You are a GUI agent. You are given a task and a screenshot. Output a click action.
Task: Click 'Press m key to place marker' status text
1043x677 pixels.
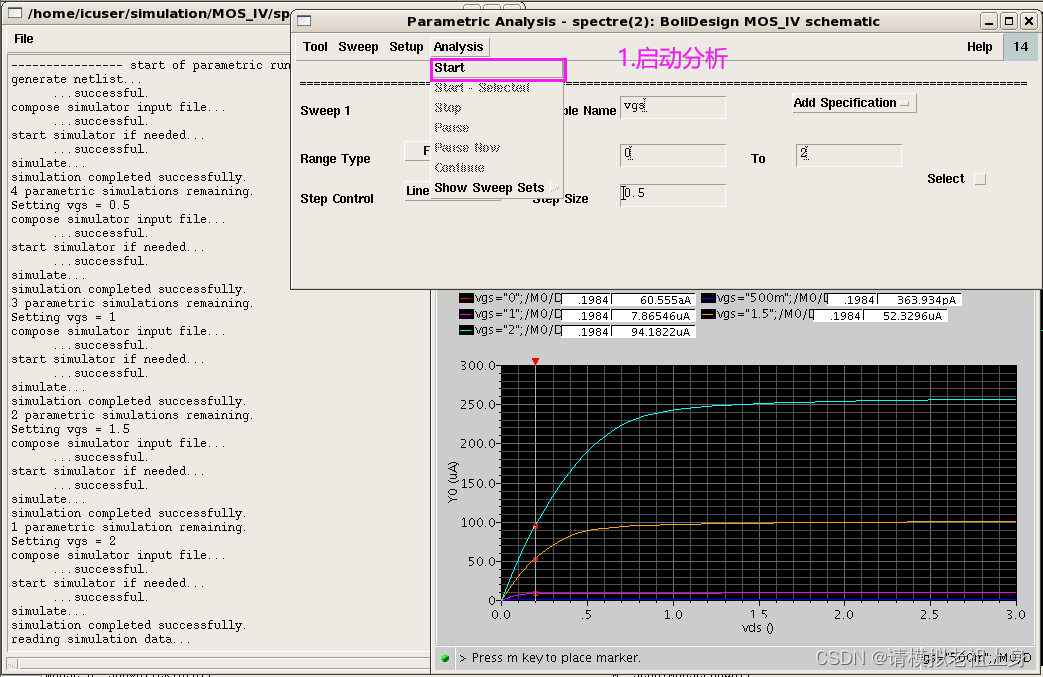(x=556, y=658)
